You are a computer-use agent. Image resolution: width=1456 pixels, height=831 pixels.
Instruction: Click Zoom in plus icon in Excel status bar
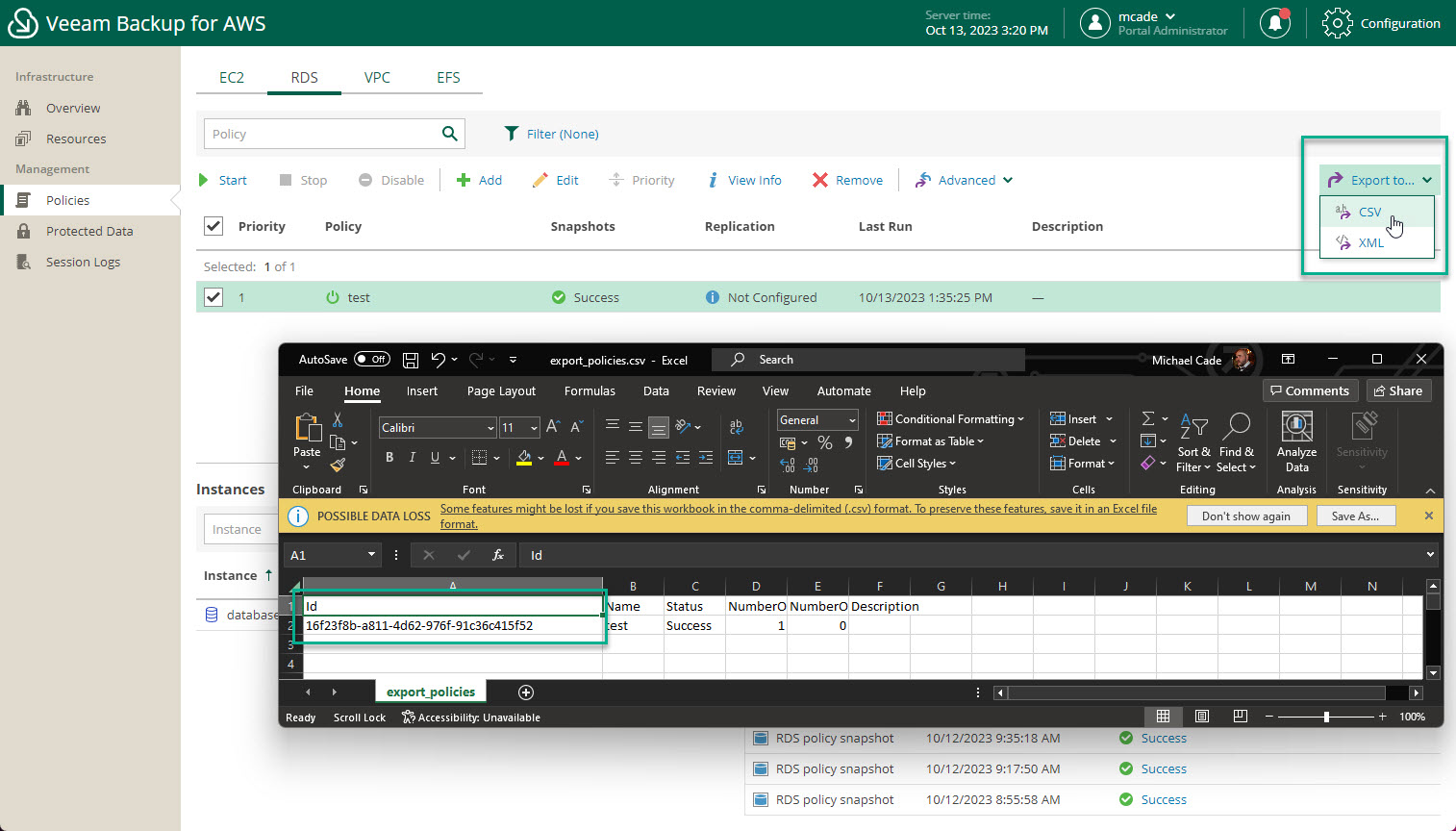[1383, 717]
